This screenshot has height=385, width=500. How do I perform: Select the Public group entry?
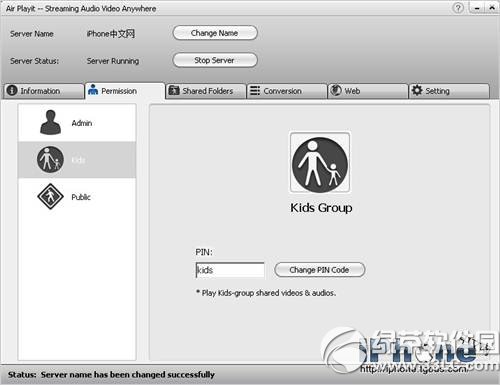pyautogui.click(x=77, y=197)
